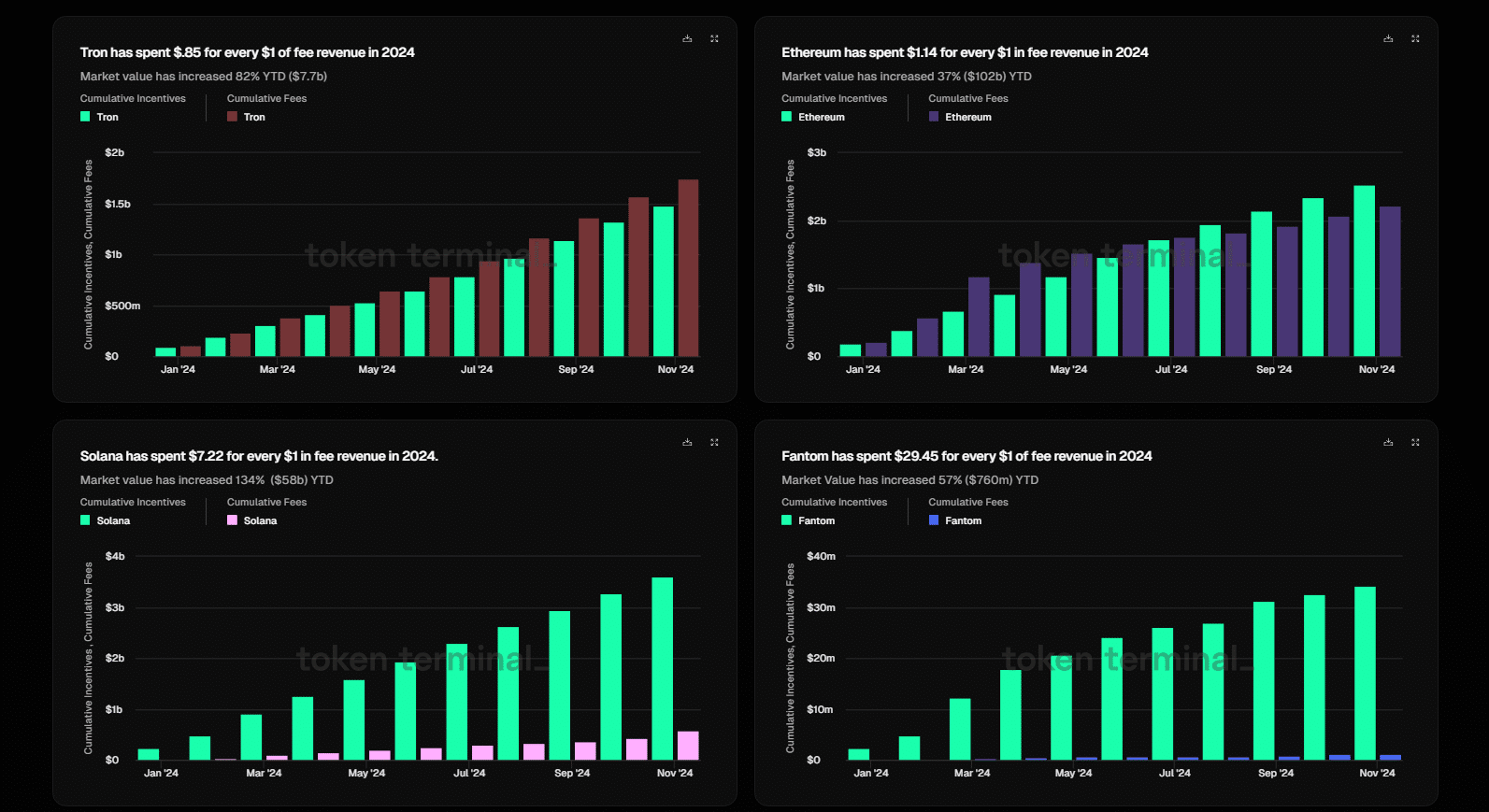Image resolution: width=1489 pixels, height=812 pixels.
Task: Click 'Cumulative Incentives' heading in Solana legend
Action: 133,502
